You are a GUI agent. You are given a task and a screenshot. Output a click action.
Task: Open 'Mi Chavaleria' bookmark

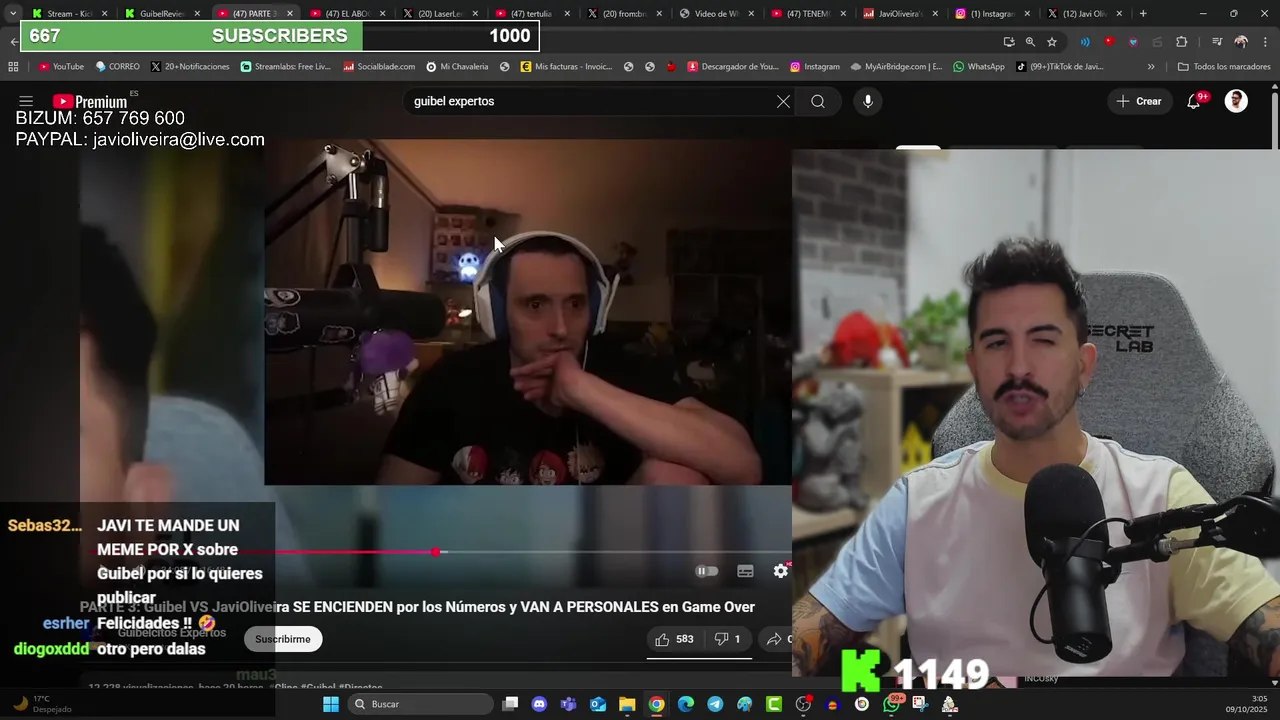(x=457, y=67)
